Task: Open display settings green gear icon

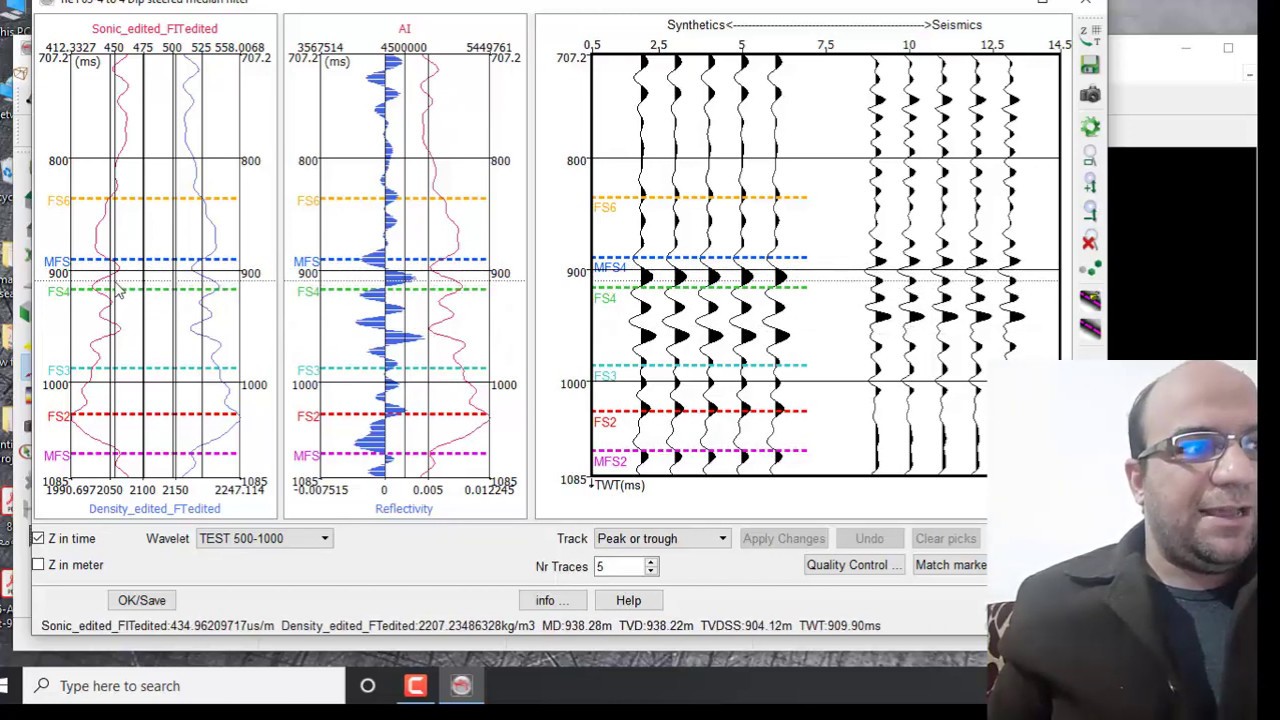Action: (x=1090, y=127)
